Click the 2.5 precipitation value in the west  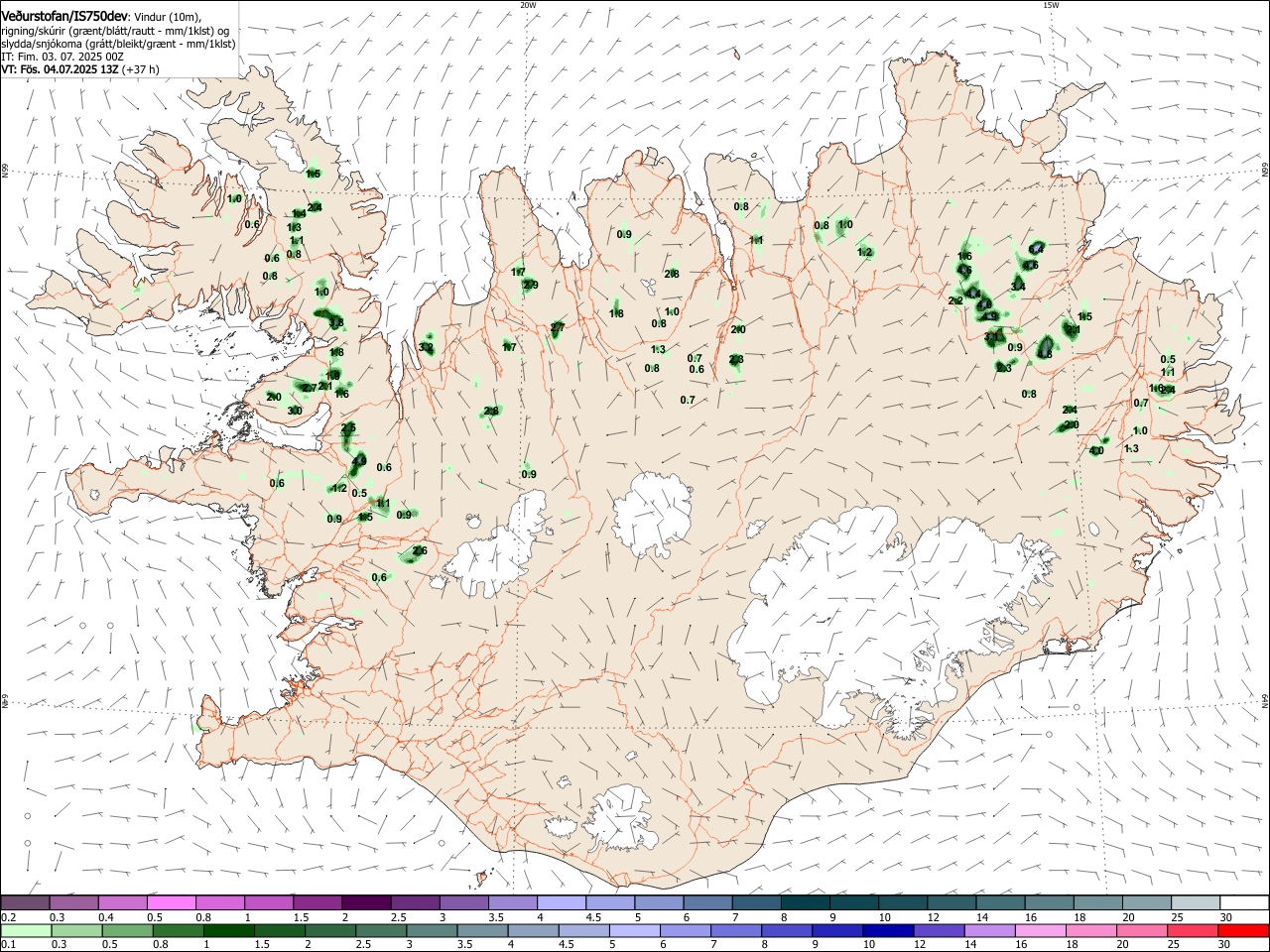point(348,427)
